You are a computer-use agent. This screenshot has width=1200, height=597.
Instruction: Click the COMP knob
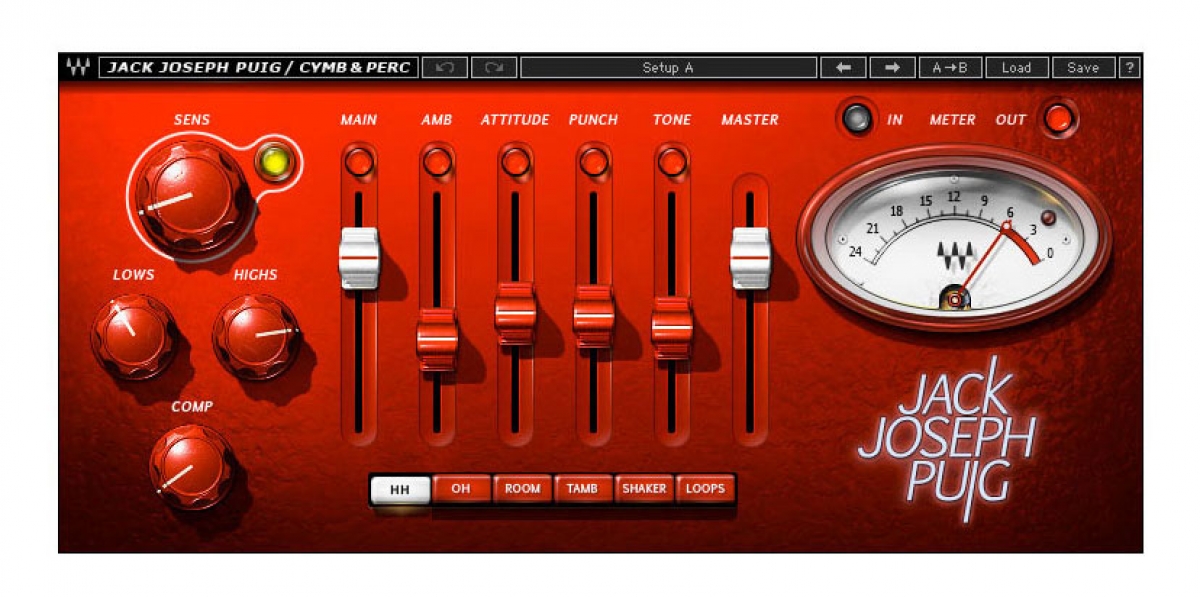click(191, 467)
